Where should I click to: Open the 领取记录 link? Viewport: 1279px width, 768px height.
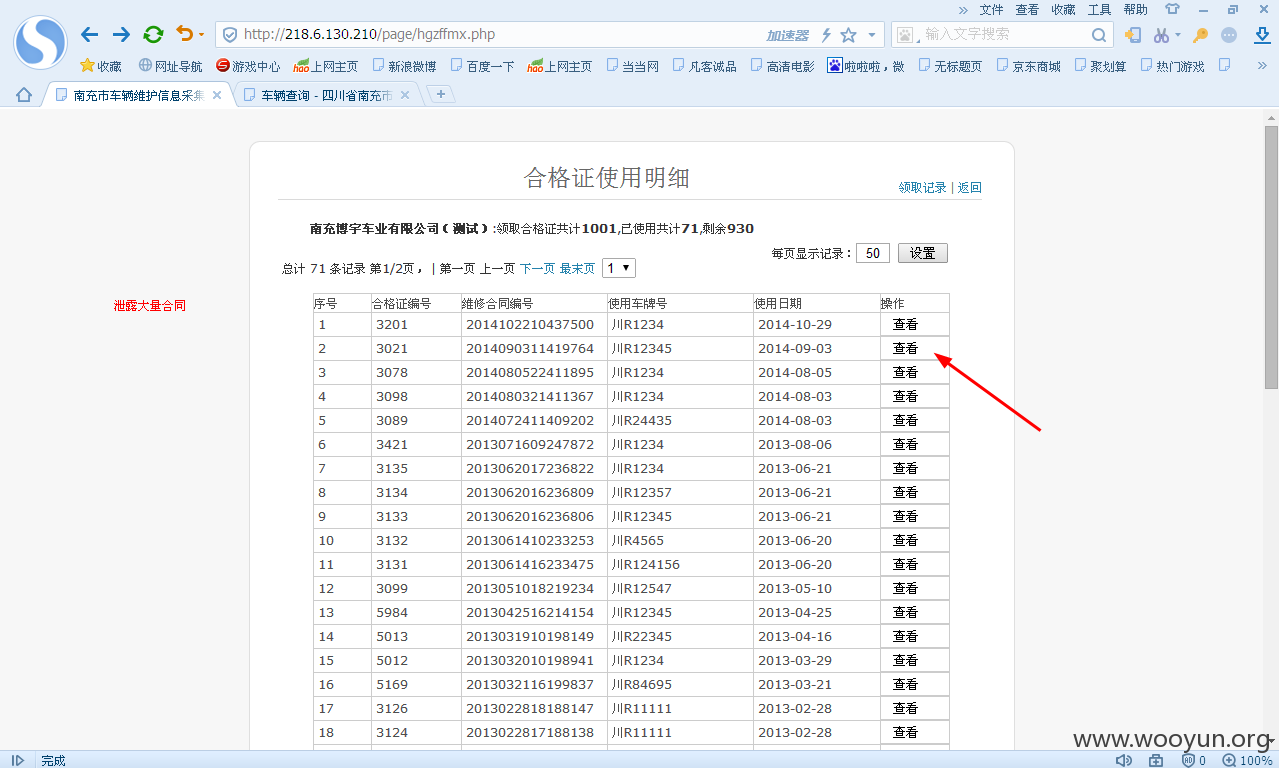(x=922, y=187)
